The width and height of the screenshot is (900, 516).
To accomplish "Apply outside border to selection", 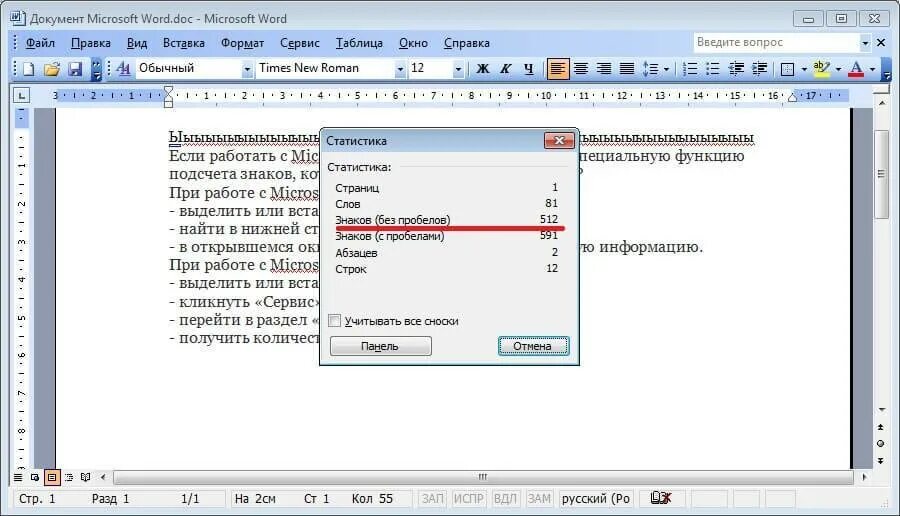I will pyautogui.click(x=788, y=69).
